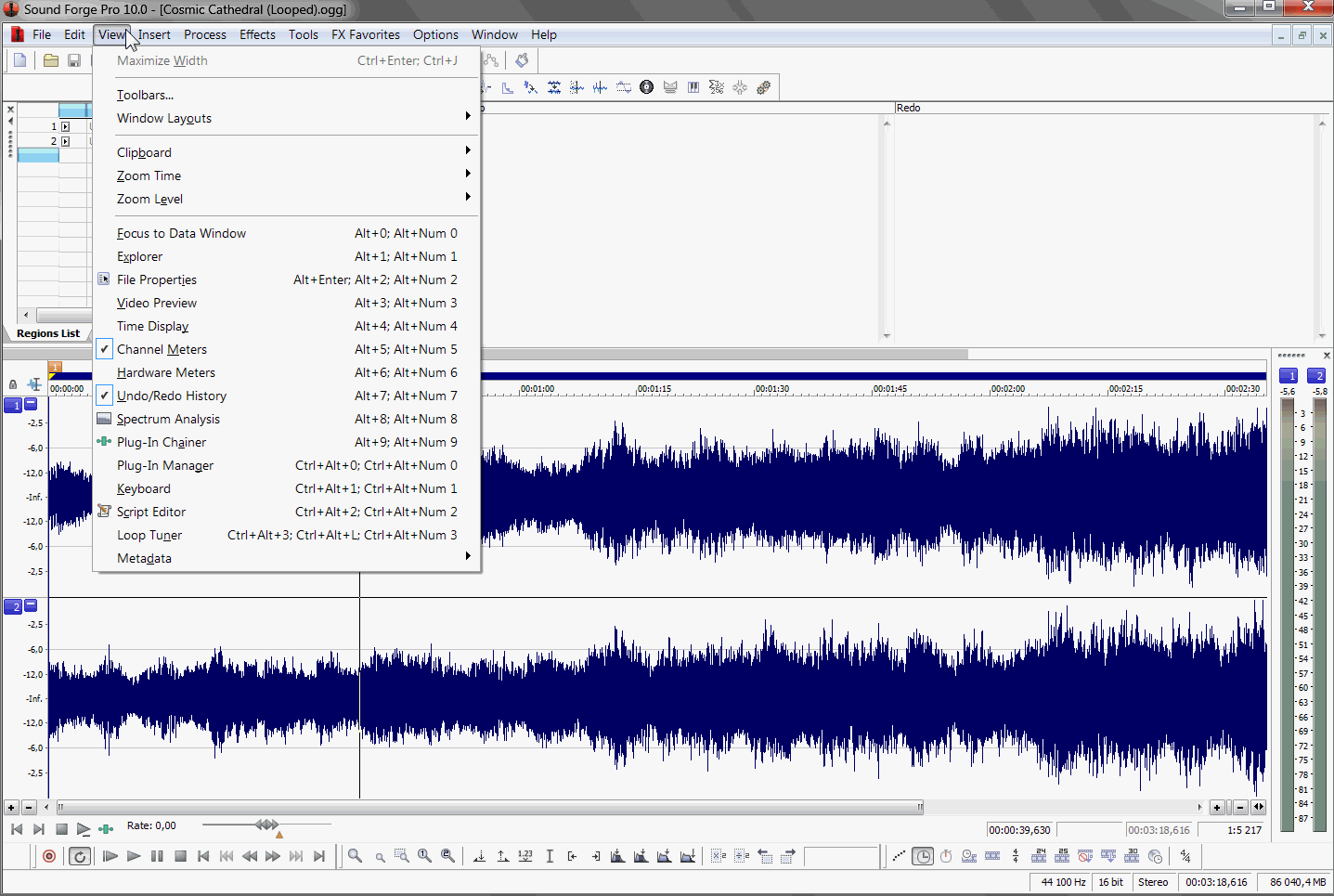
Task: Toggle channel 1 meter button
Action: (1289, 376)
